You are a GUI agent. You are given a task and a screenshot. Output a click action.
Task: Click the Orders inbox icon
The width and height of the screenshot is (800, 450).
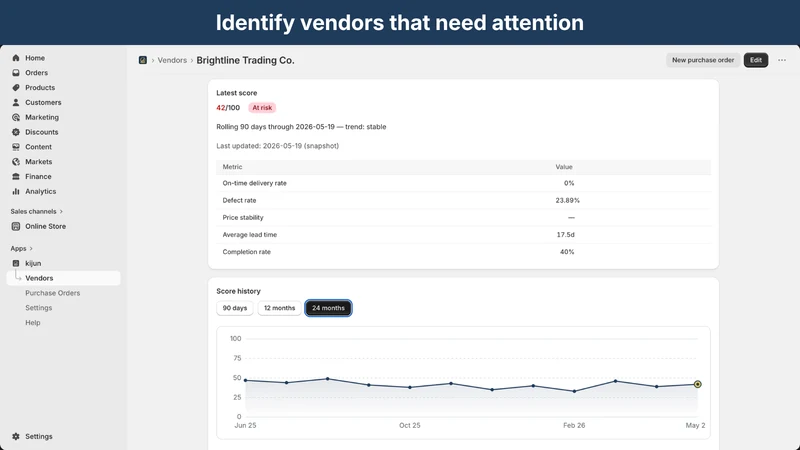(16, 73)
